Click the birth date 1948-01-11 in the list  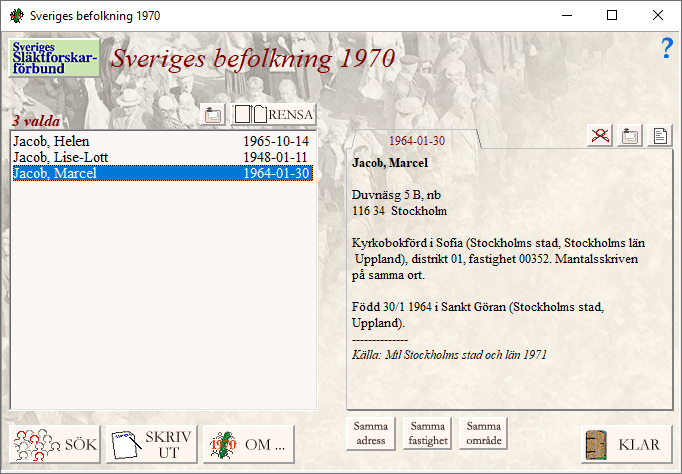(275, 157)
